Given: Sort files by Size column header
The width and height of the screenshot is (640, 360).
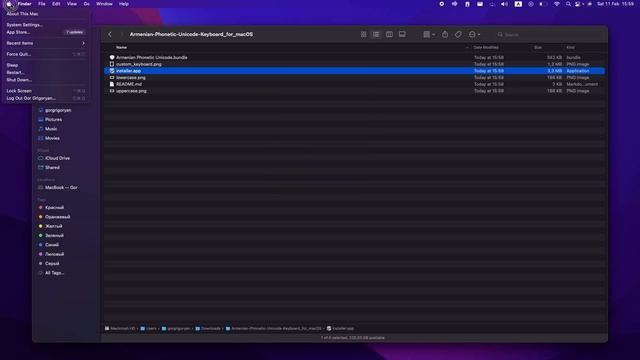Looking at the screenshot, I should point(538,47).
